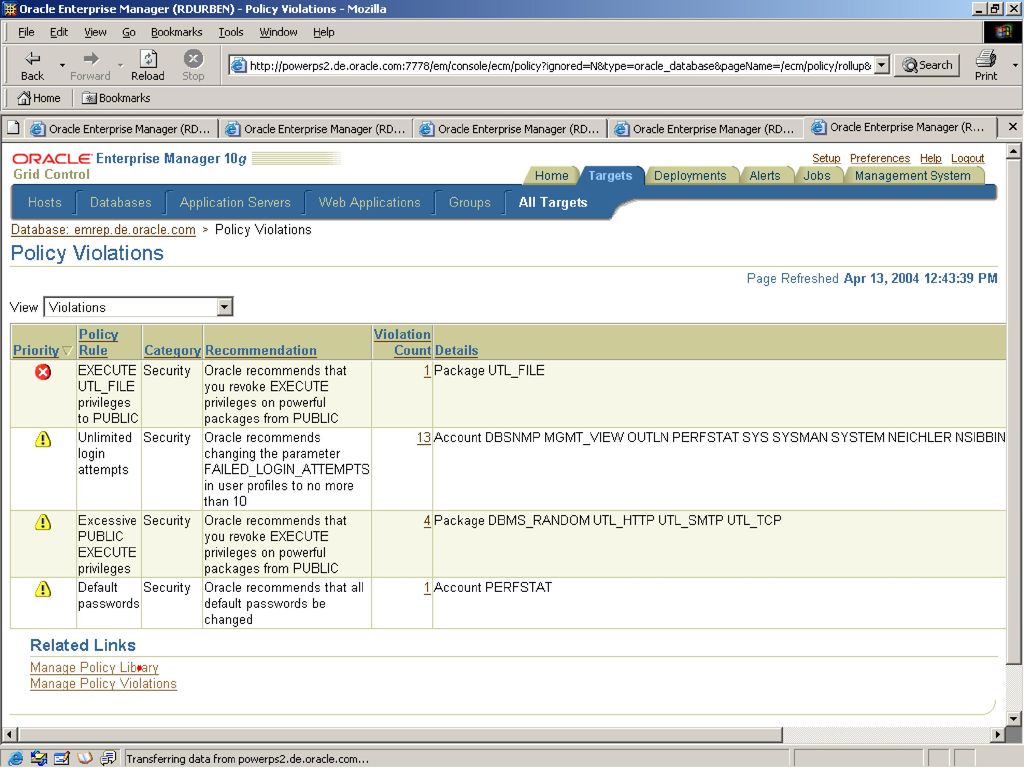Select the Databases subtab
The height and width of the screenshot is (768, 1024).
121,202
